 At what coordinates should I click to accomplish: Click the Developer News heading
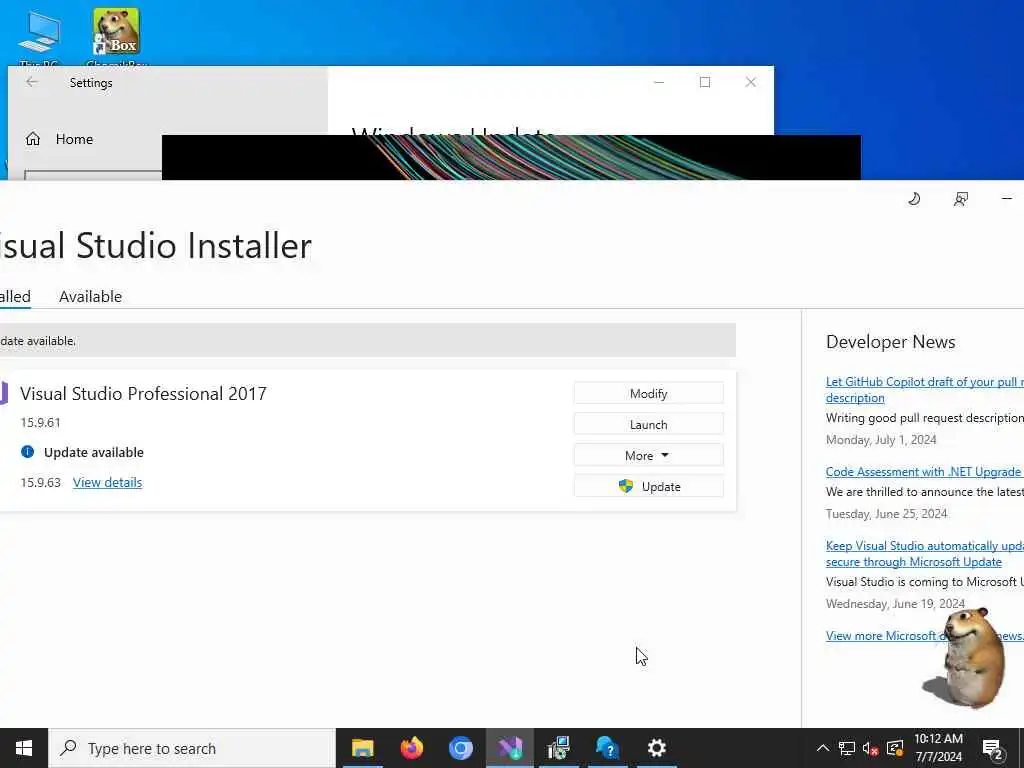coord(890,342)
